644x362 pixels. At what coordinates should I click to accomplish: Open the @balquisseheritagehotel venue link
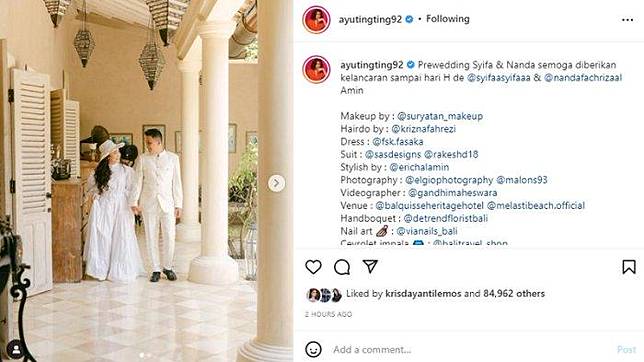429,205
